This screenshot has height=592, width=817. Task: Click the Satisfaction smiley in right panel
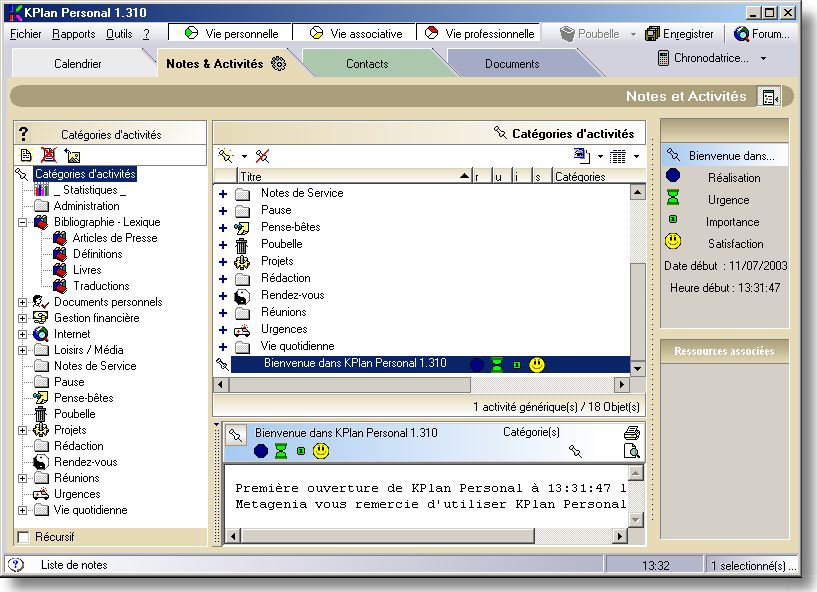[x=673, y=241]
